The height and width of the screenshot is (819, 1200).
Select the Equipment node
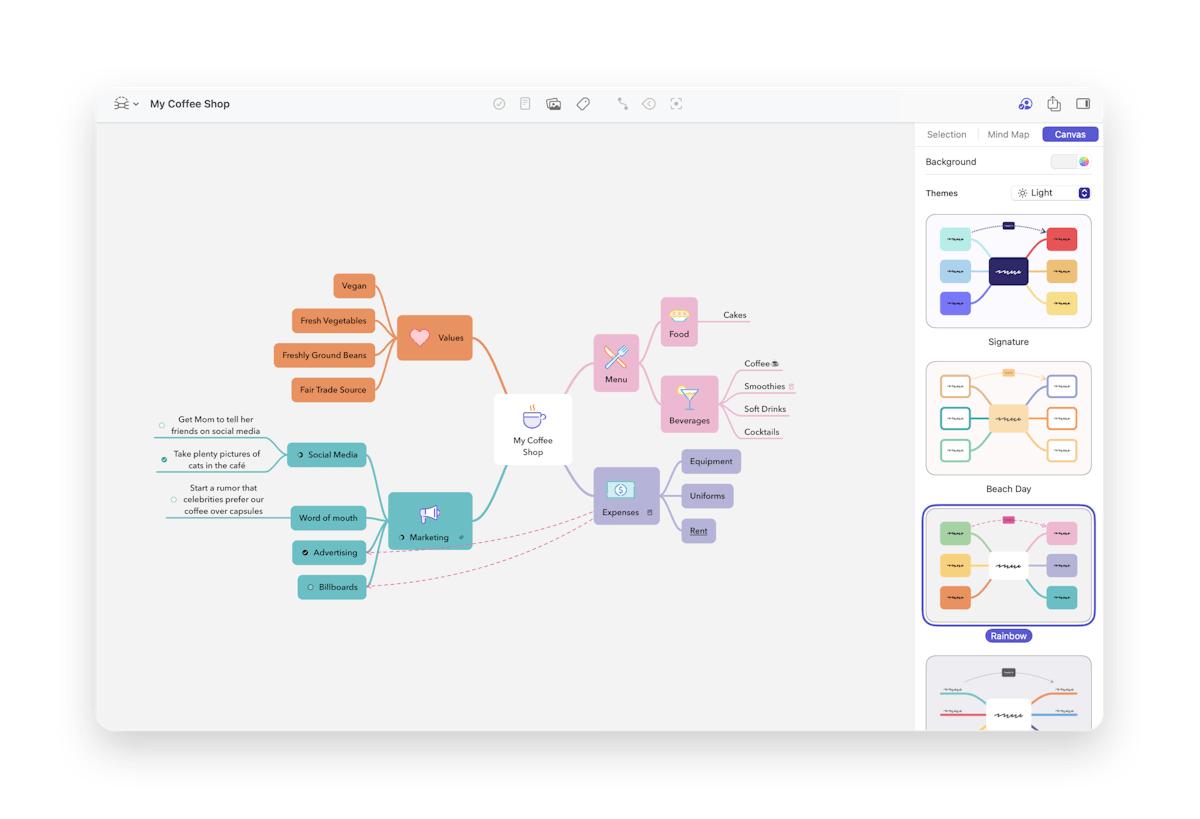pos(711,461)
